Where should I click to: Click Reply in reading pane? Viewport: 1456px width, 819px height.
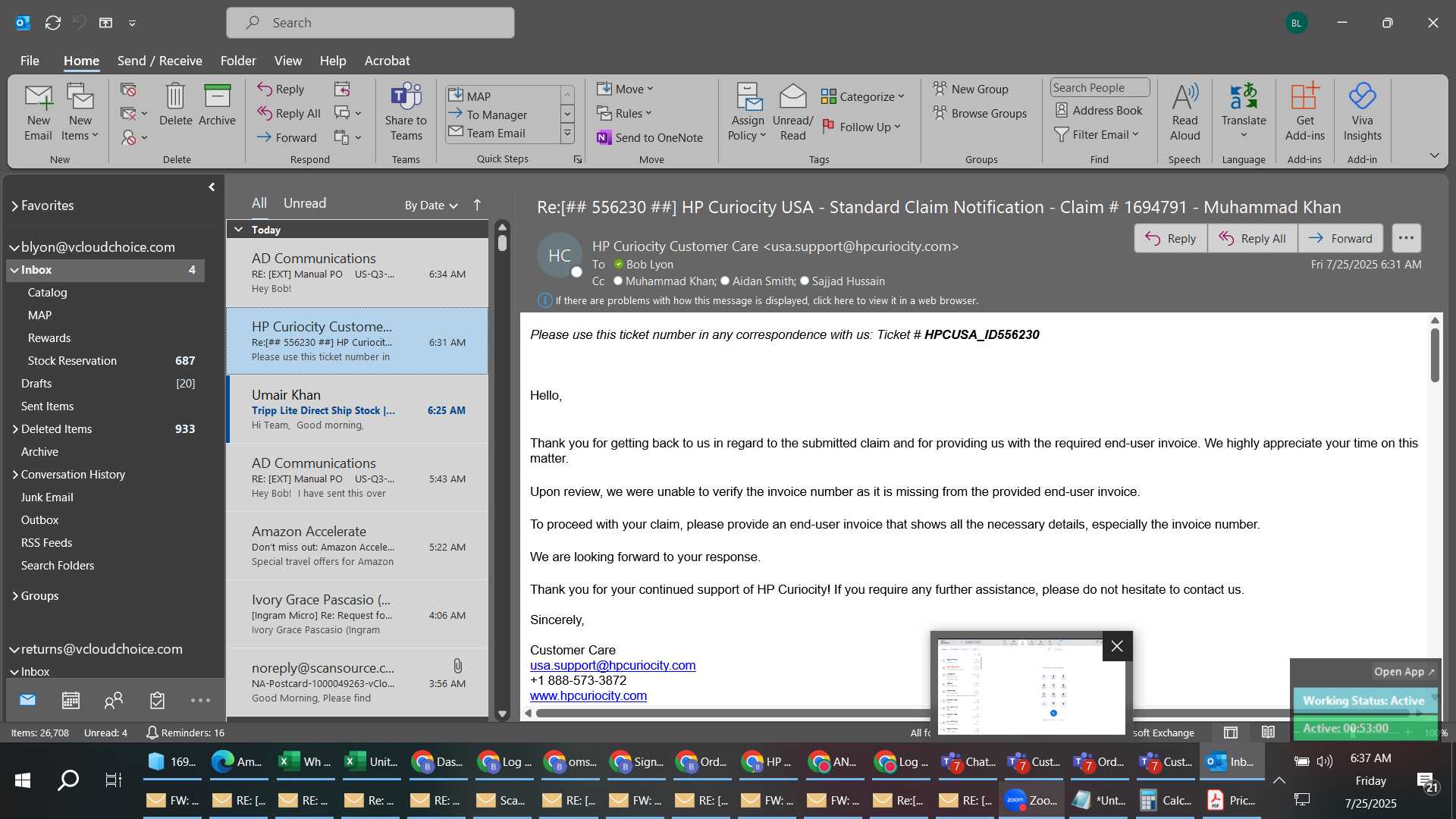1170,238
